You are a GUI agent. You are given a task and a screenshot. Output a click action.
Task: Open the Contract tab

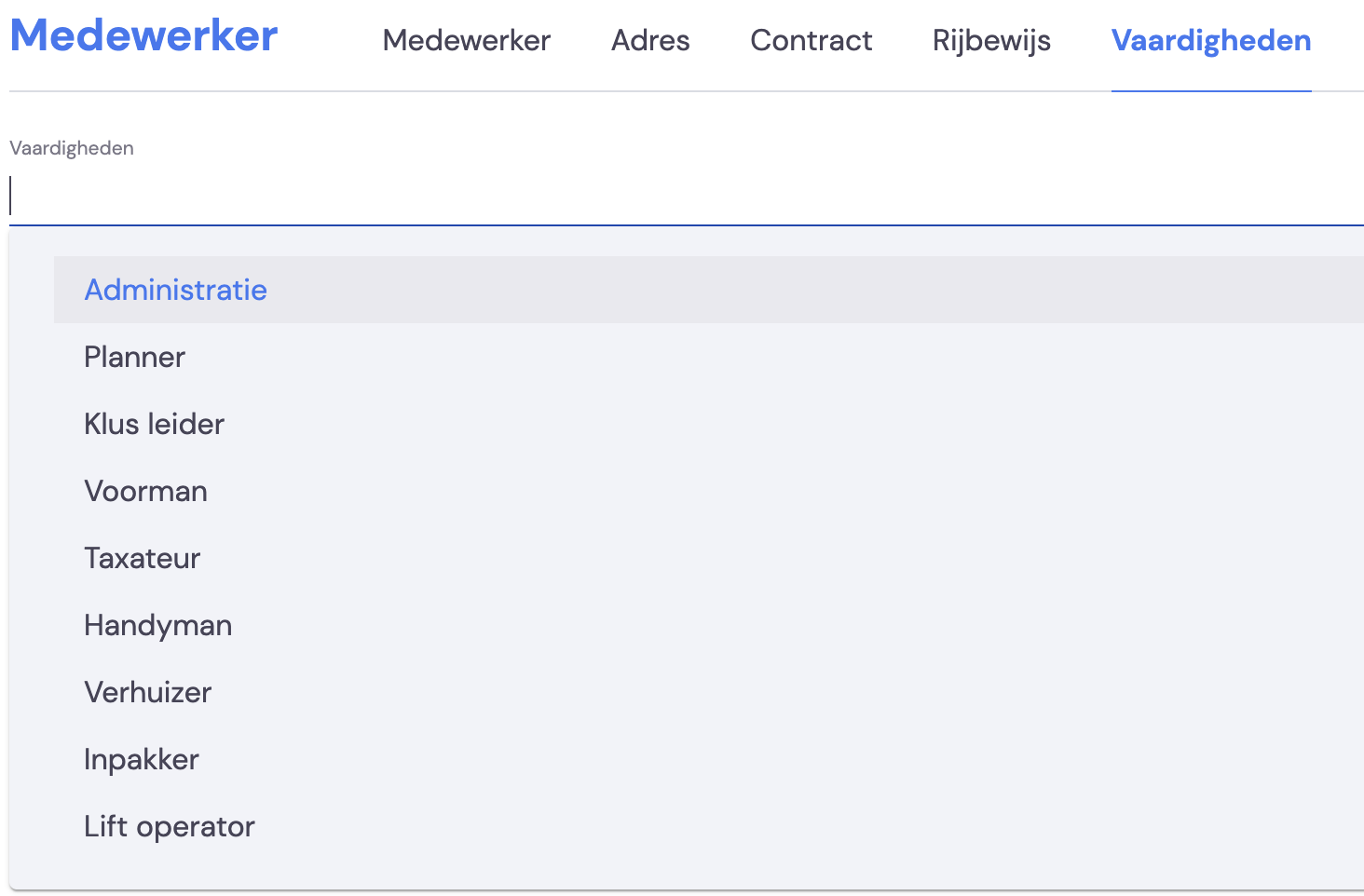click(x=812, y=40)
